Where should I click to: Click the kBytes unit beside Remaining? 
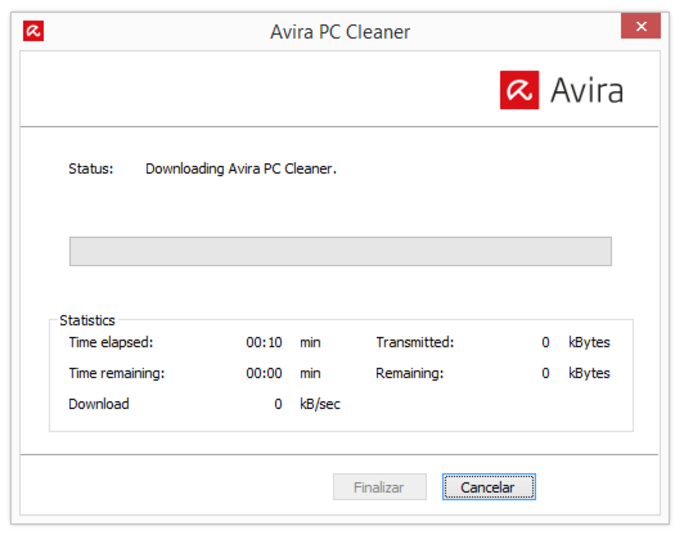pos(589,374)
